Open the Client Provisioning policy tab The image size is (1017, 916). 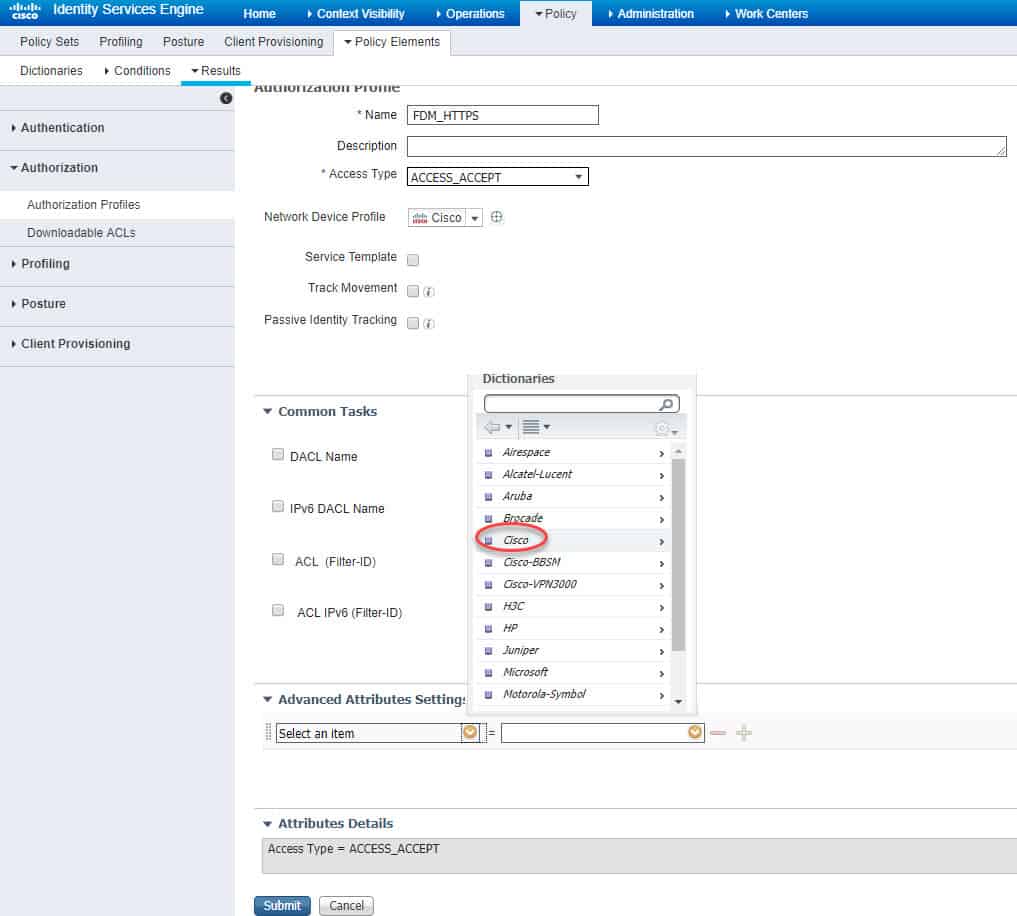pyautogui.click(x=274, y=42)
